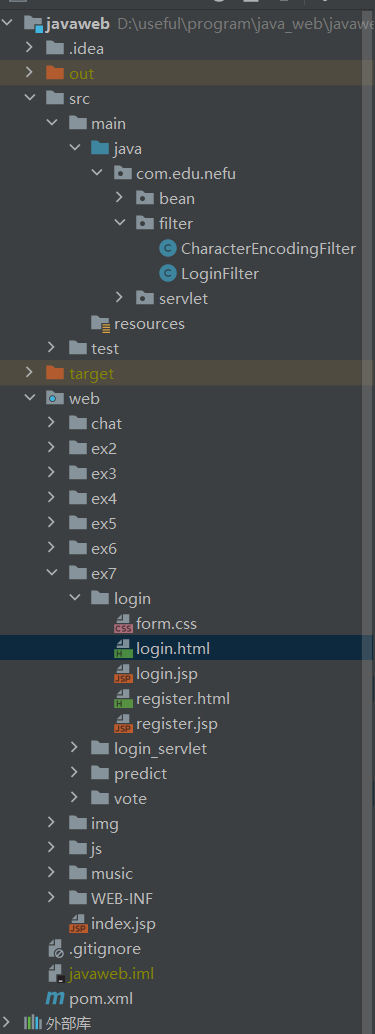
Task: Click the login.jsp file icon
Action: (123, 674)
